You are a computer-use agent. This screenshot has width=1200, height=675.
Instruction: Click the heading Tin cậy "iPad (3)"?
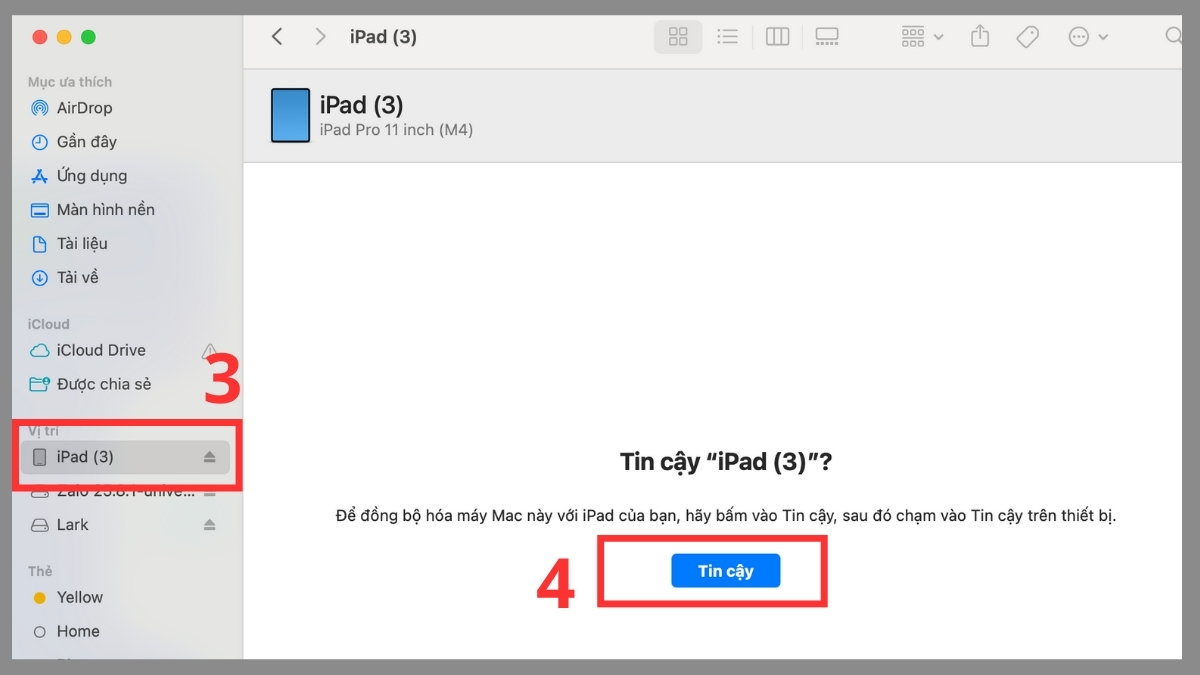725,463
